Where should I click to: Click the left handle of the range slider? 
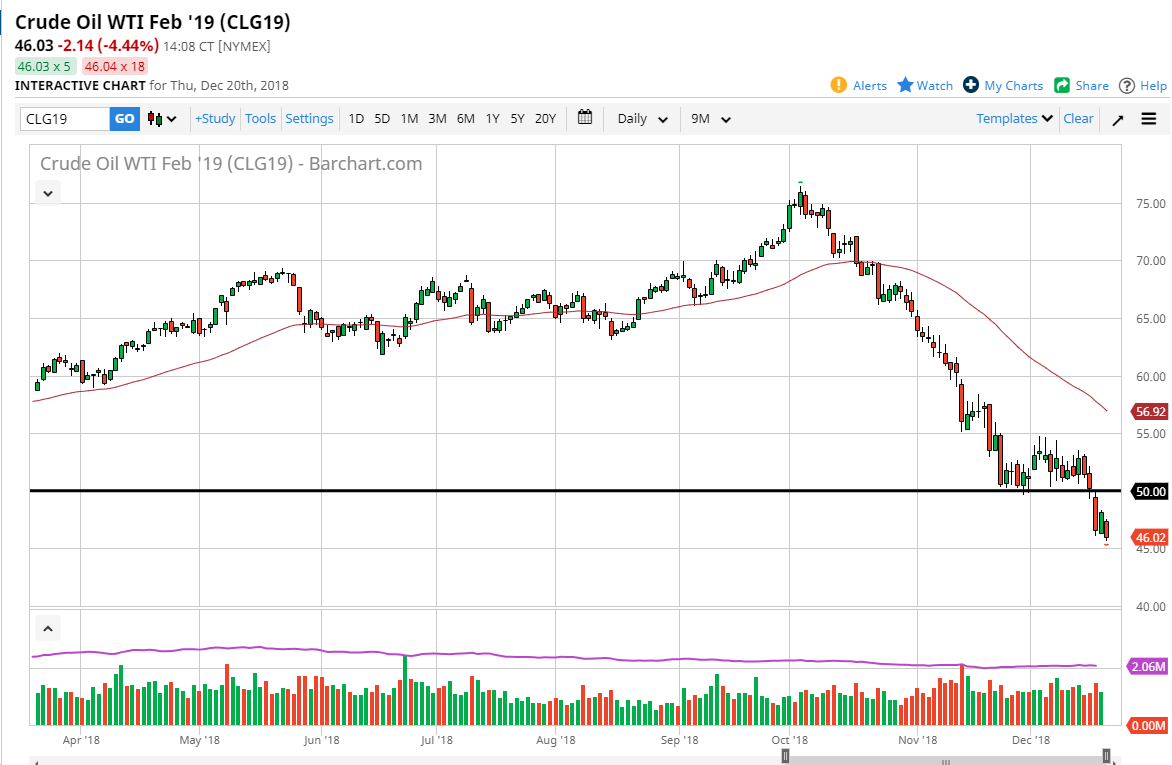point(786,757)
